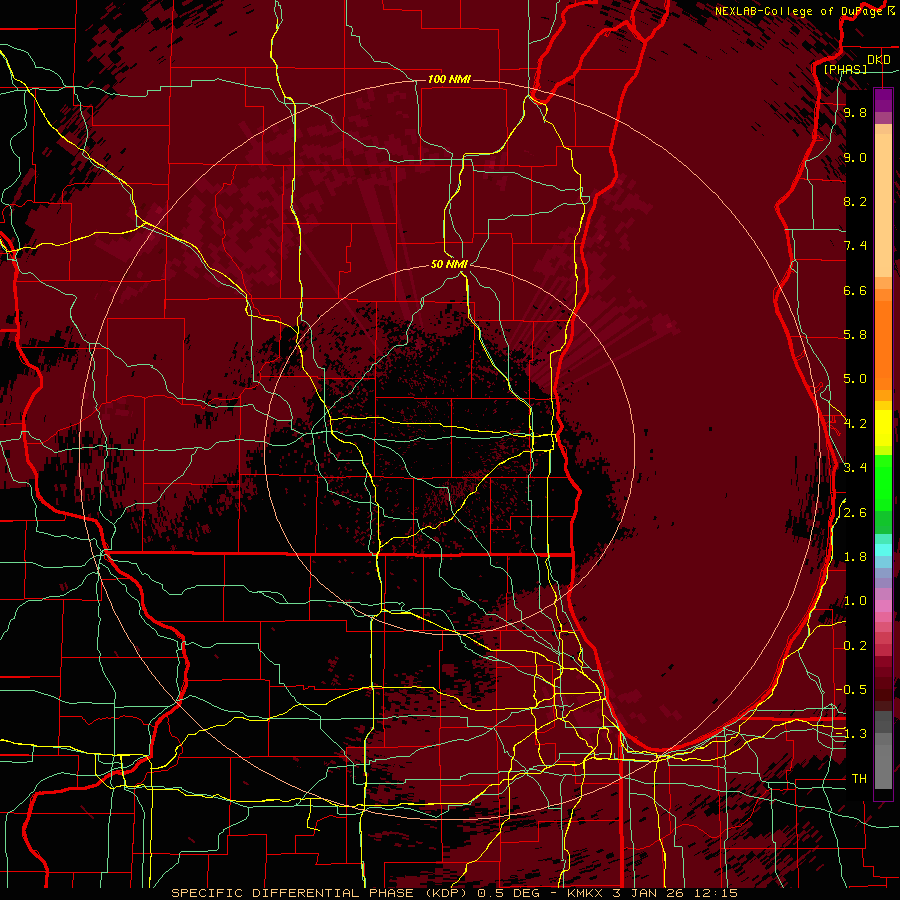Click the 2.6 scale value

pyautogui.click(x=855, y=513)
